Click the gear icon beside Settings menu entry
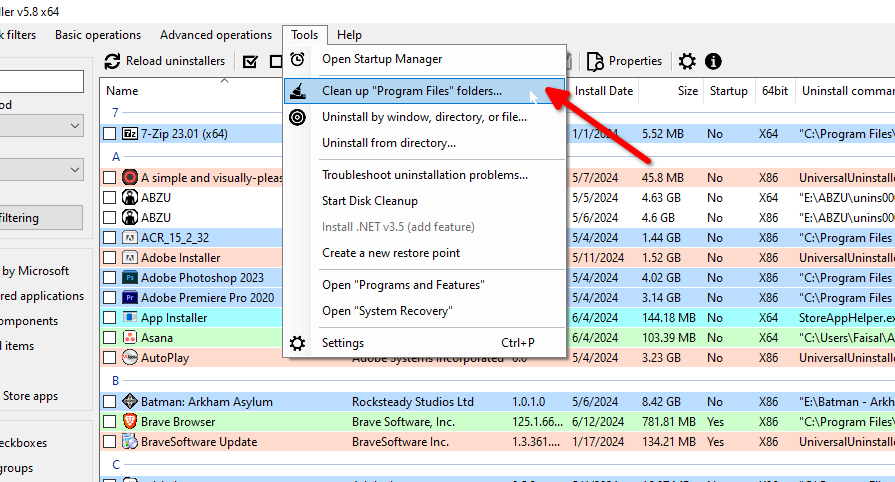 click(297, 343)
